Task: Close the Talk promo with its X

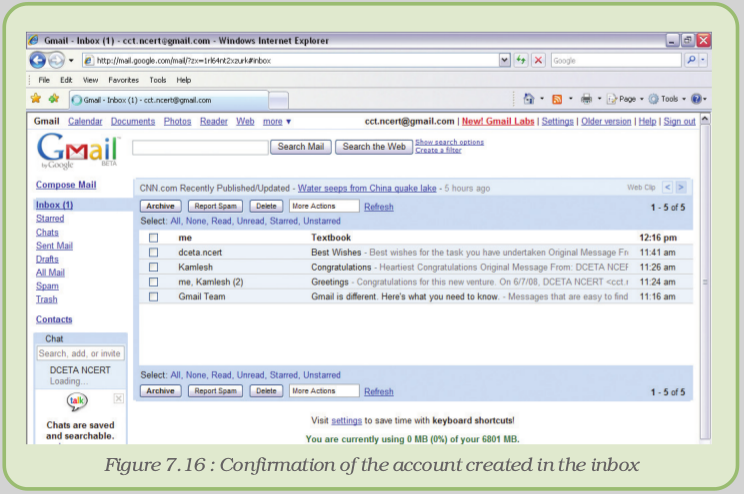Action: click(119, 398)
